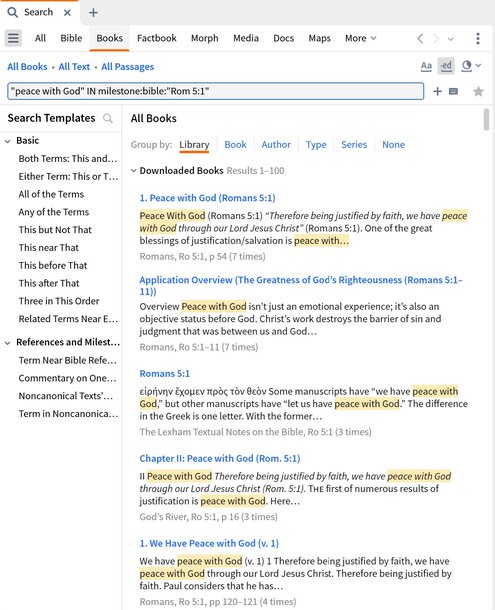Select Three in This Order template

click(x=59, y=301)
